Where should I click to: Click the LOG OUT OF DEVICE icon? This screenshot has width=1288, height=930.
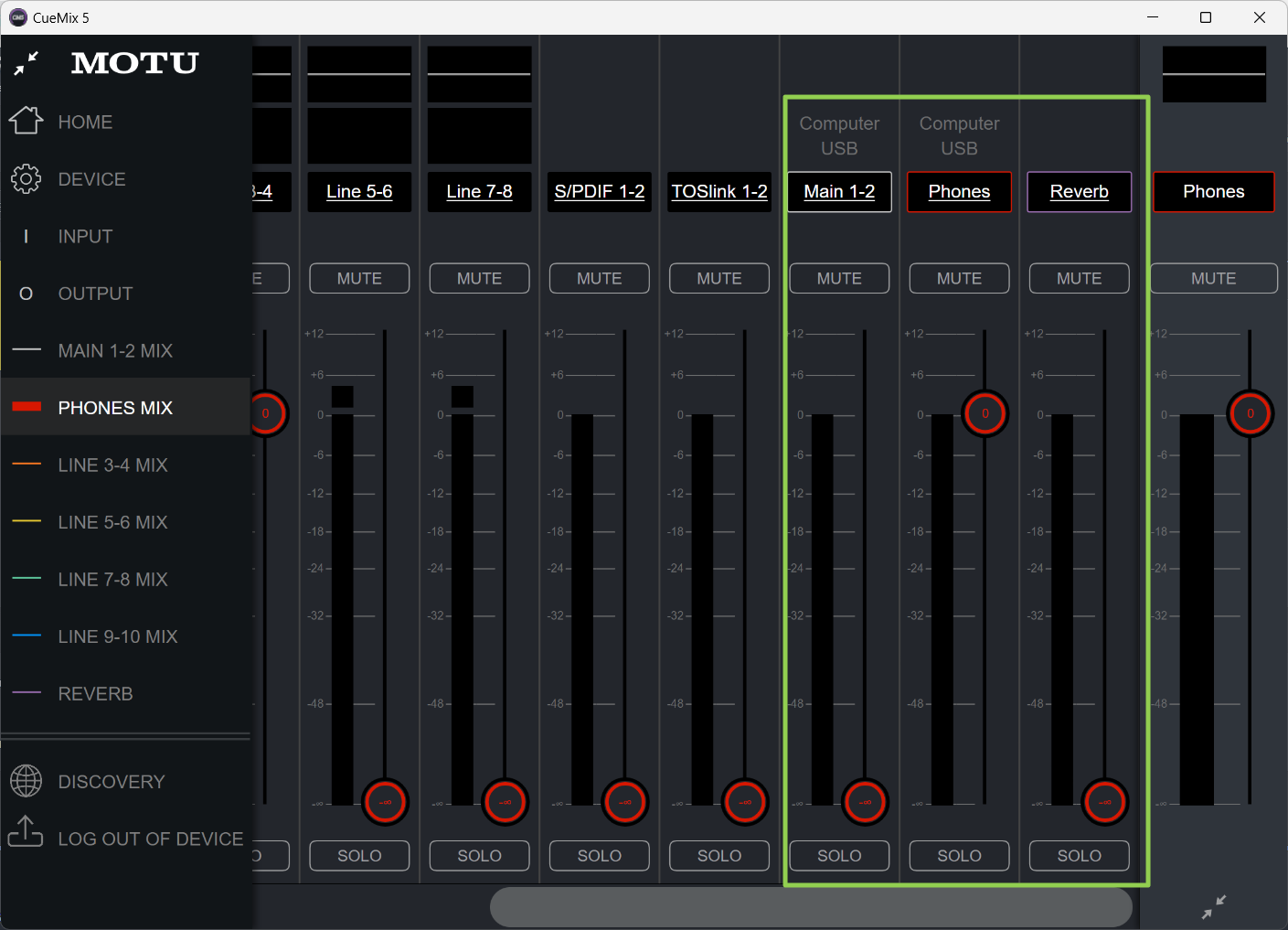pyautogui.click(x=26, y=832)
